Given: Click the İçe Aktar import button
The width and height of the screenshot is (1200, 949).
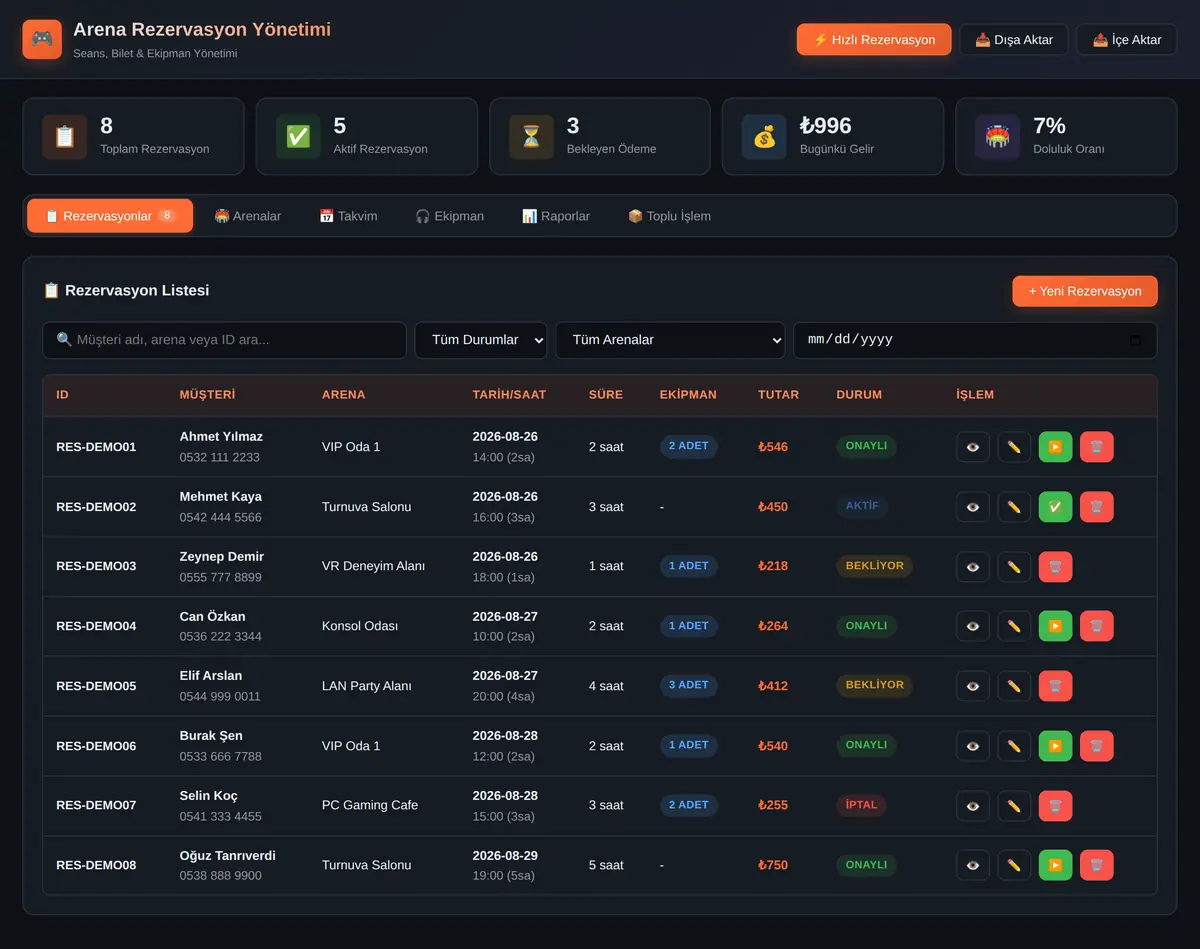Looking at the screenshot, I should click(1127, 40).
